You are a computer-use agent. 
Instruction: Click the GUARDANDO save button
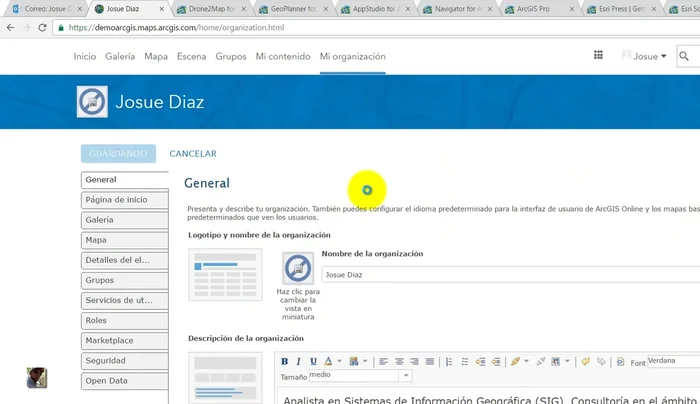[x=118, y=154]
